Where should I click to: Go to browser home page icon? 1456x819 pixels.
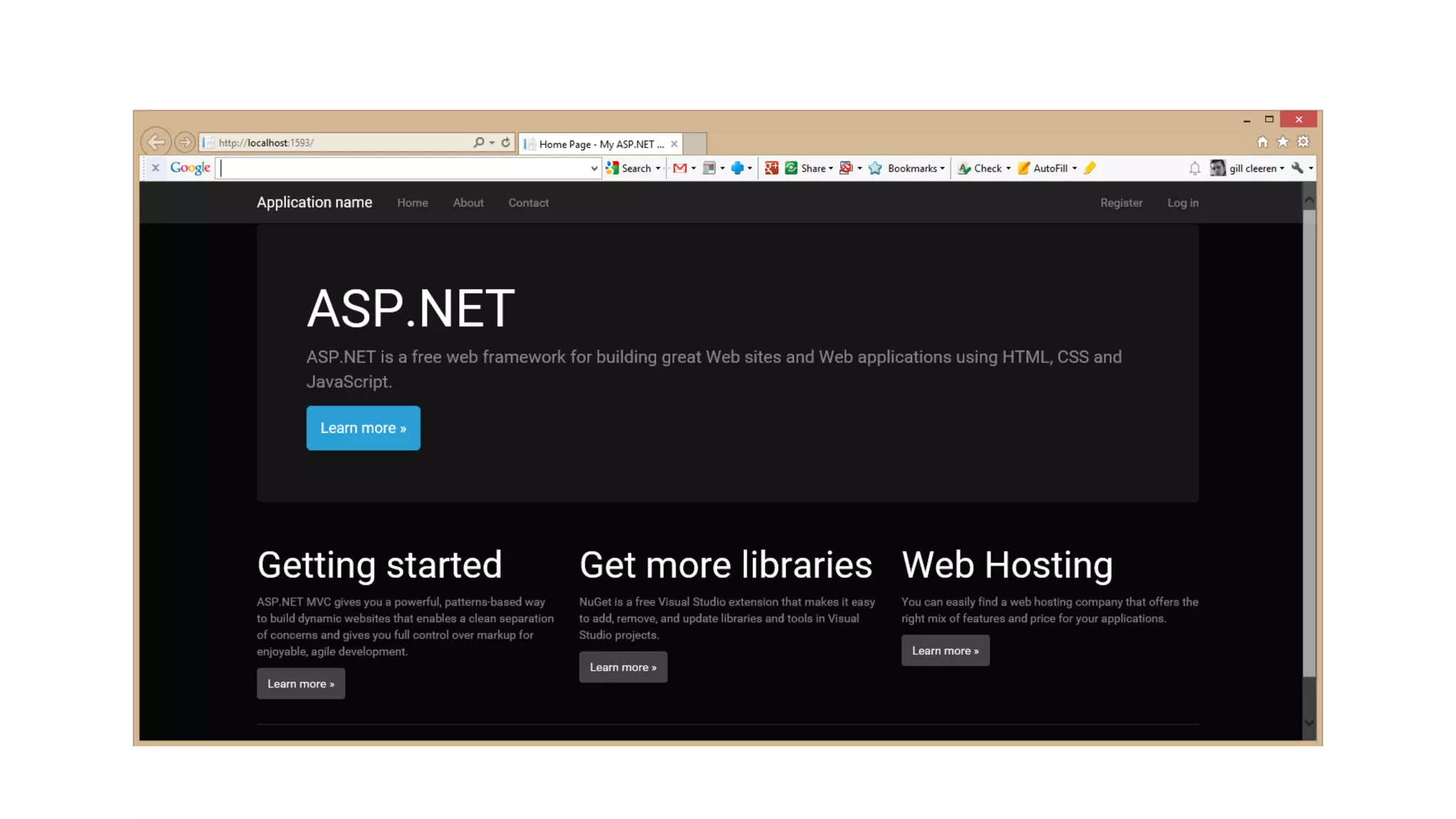pyautogui.click(x=1262, y=142)
